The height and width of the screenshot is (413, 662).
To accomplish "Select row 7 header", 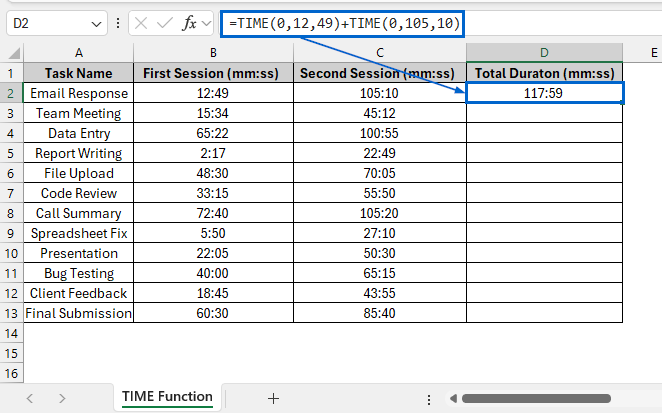I will pos(11,193).
